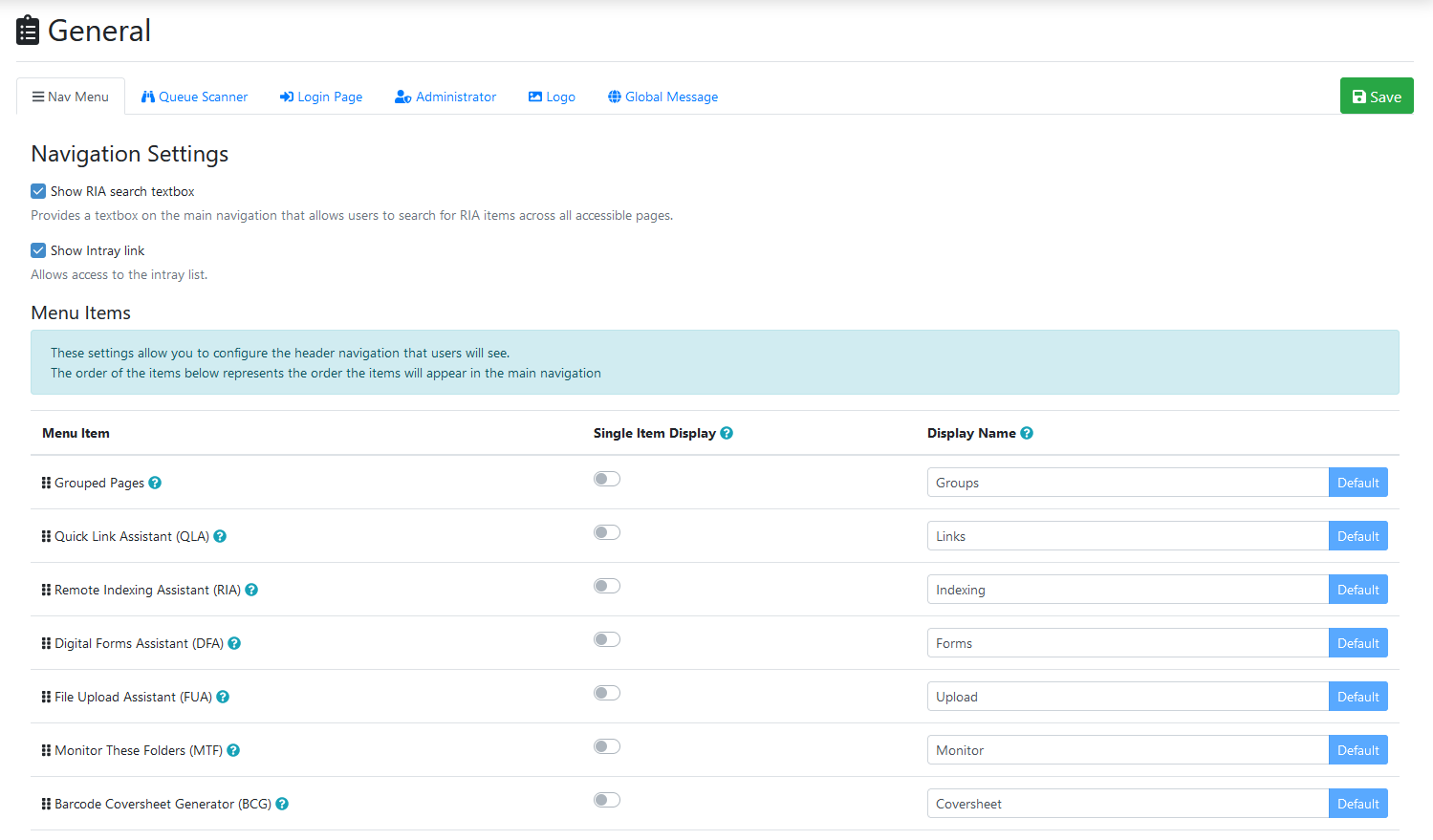Uncheck Show RIA search textbox
The height and width of the screenshot is (840, 1433).
point(38,191)
